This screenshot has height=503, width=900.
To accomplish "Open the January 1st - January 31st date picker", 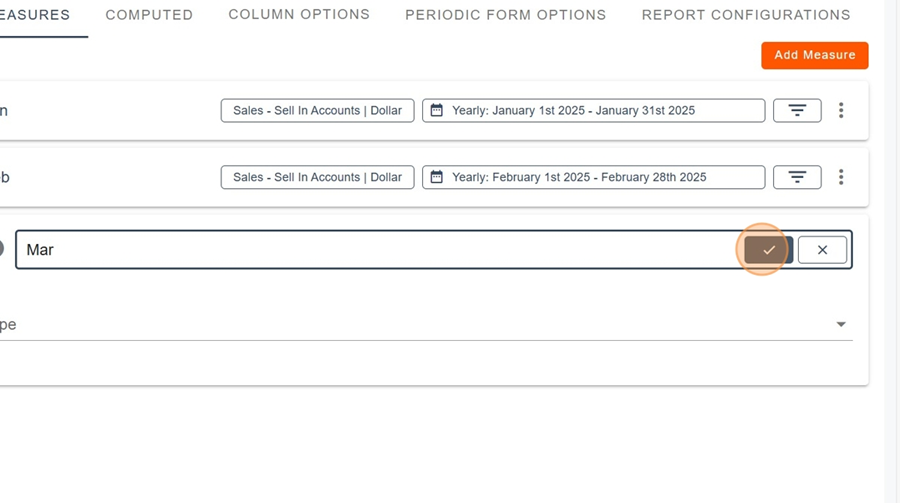I will pos(593,110).
